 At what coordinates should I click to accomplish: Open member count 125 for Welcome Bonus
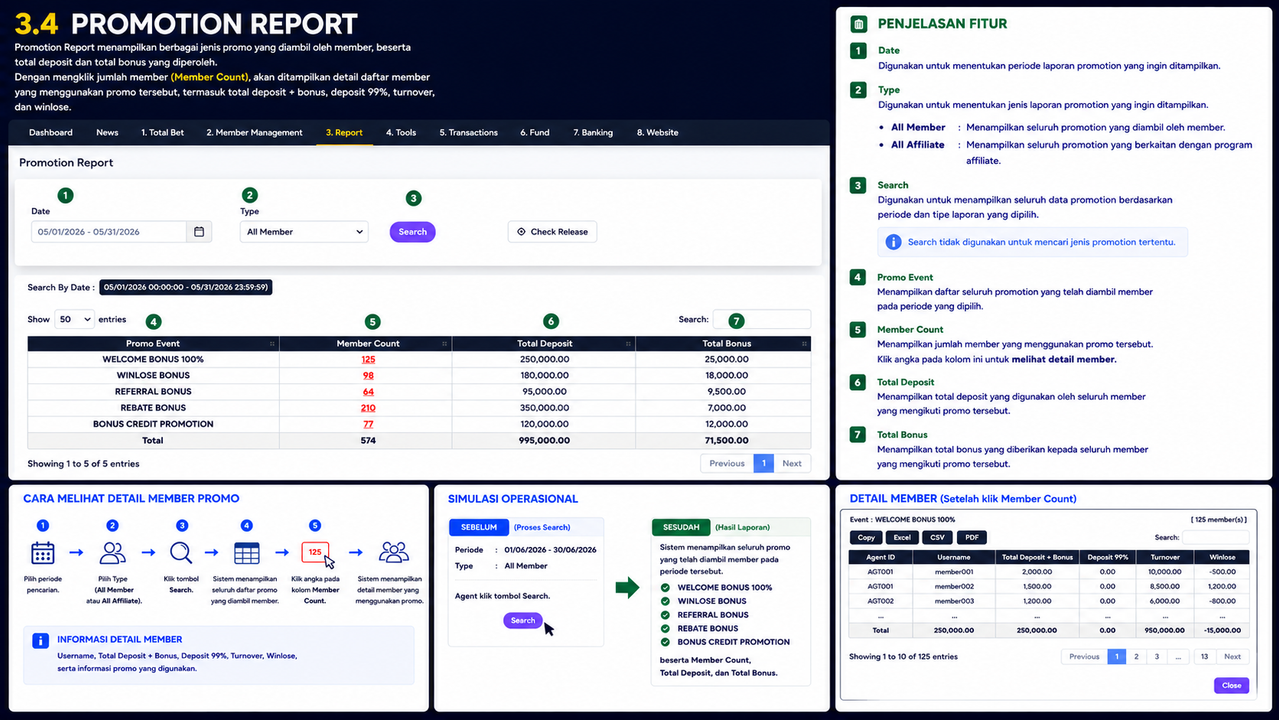tap(368, 359)
